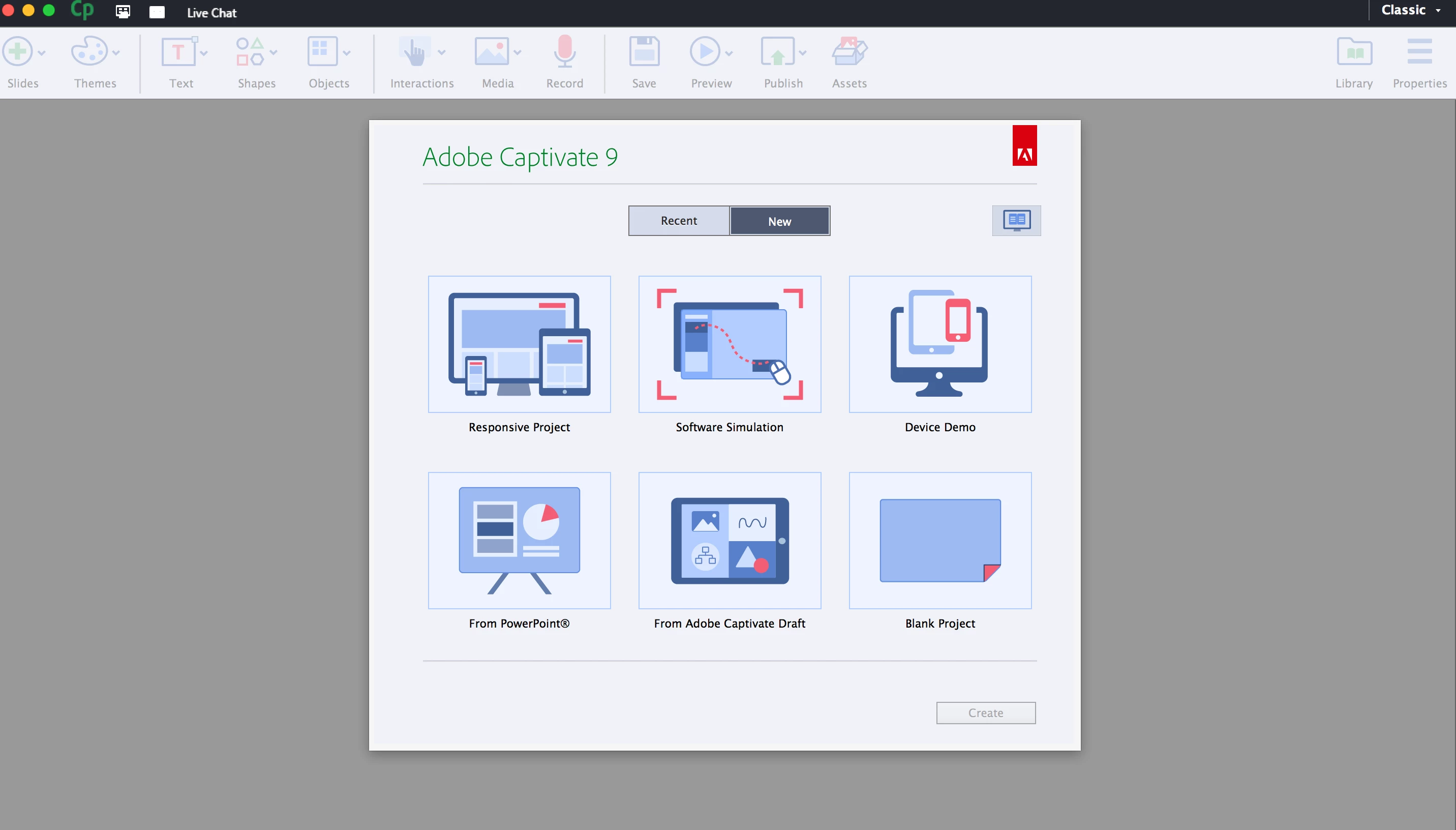Open the Classic workspace dropdown
The width and height of the screenshot is (1456, 830).
(1411, 10)
